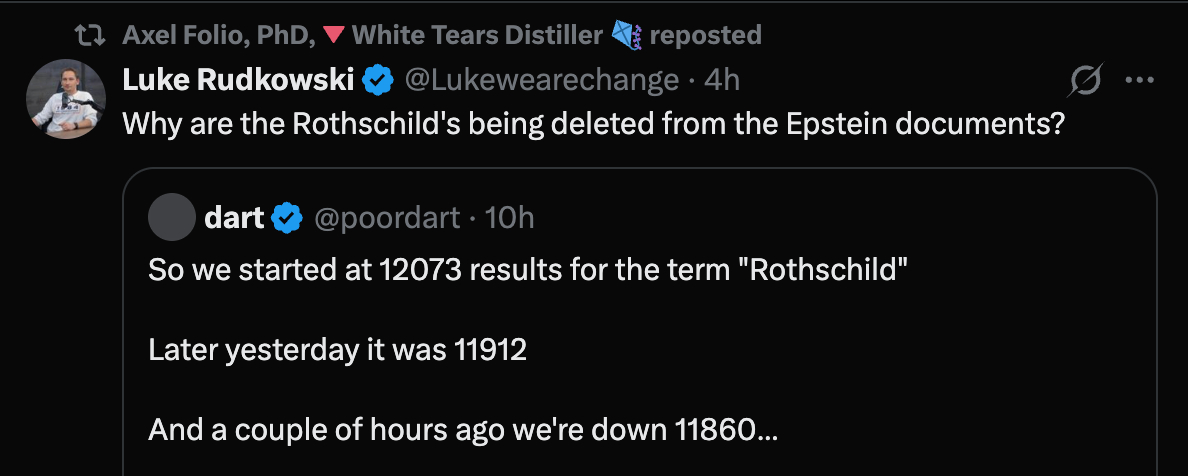Click the word "reposted" in the header
This screenshot has width=1188, height=476.
pyautogui.click(x=705, y=36)
